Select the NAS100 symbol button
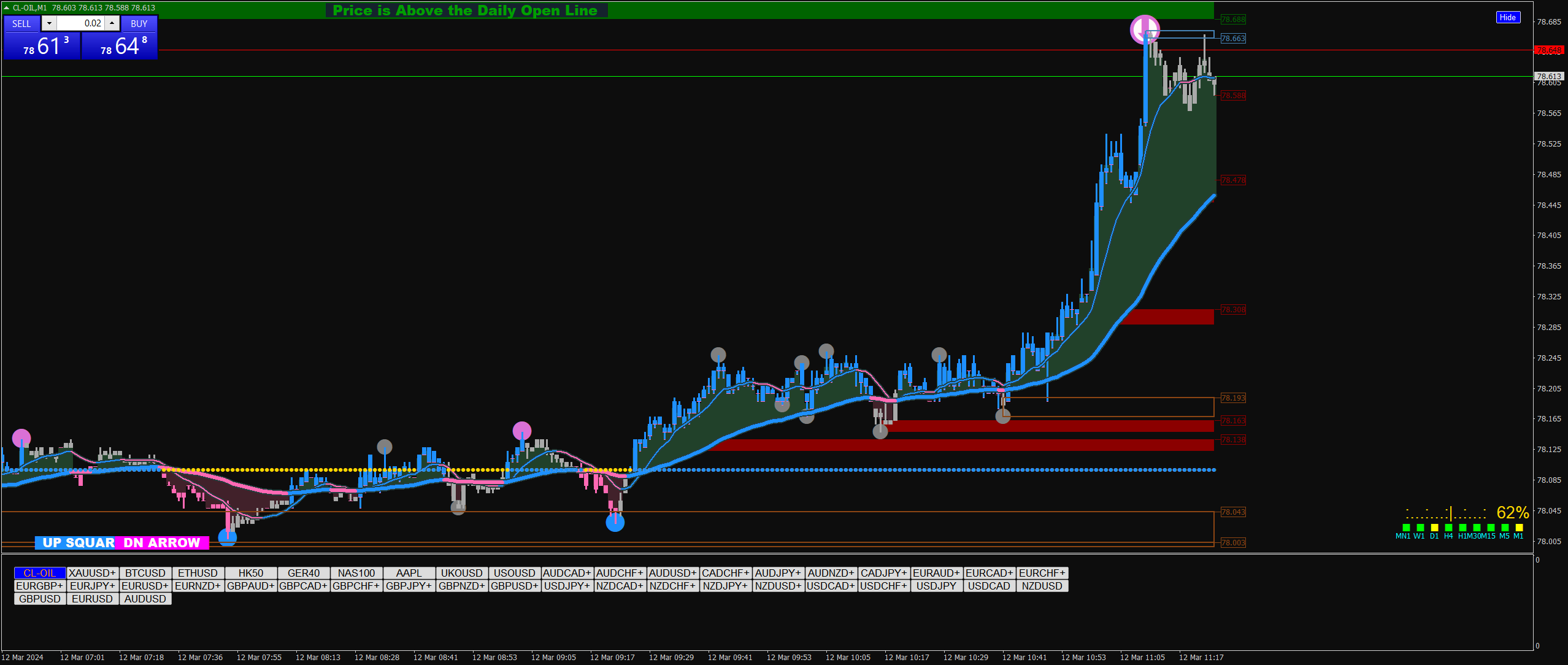Image resolution: width=1568 pixels, height=665 pixels. tap(356, 573)
